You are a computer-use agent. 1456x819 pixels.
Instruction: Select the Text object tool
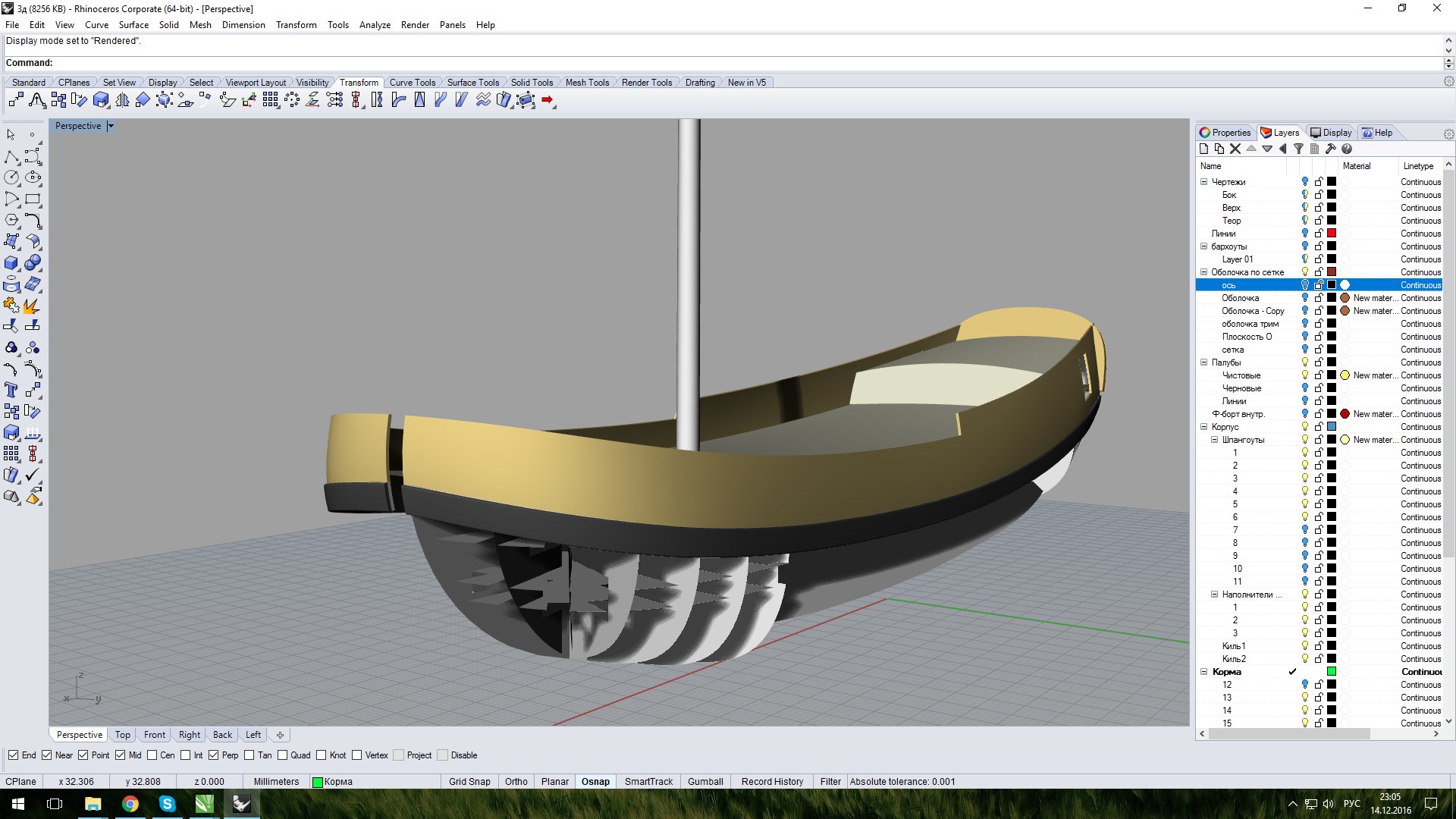click(11, 390)
